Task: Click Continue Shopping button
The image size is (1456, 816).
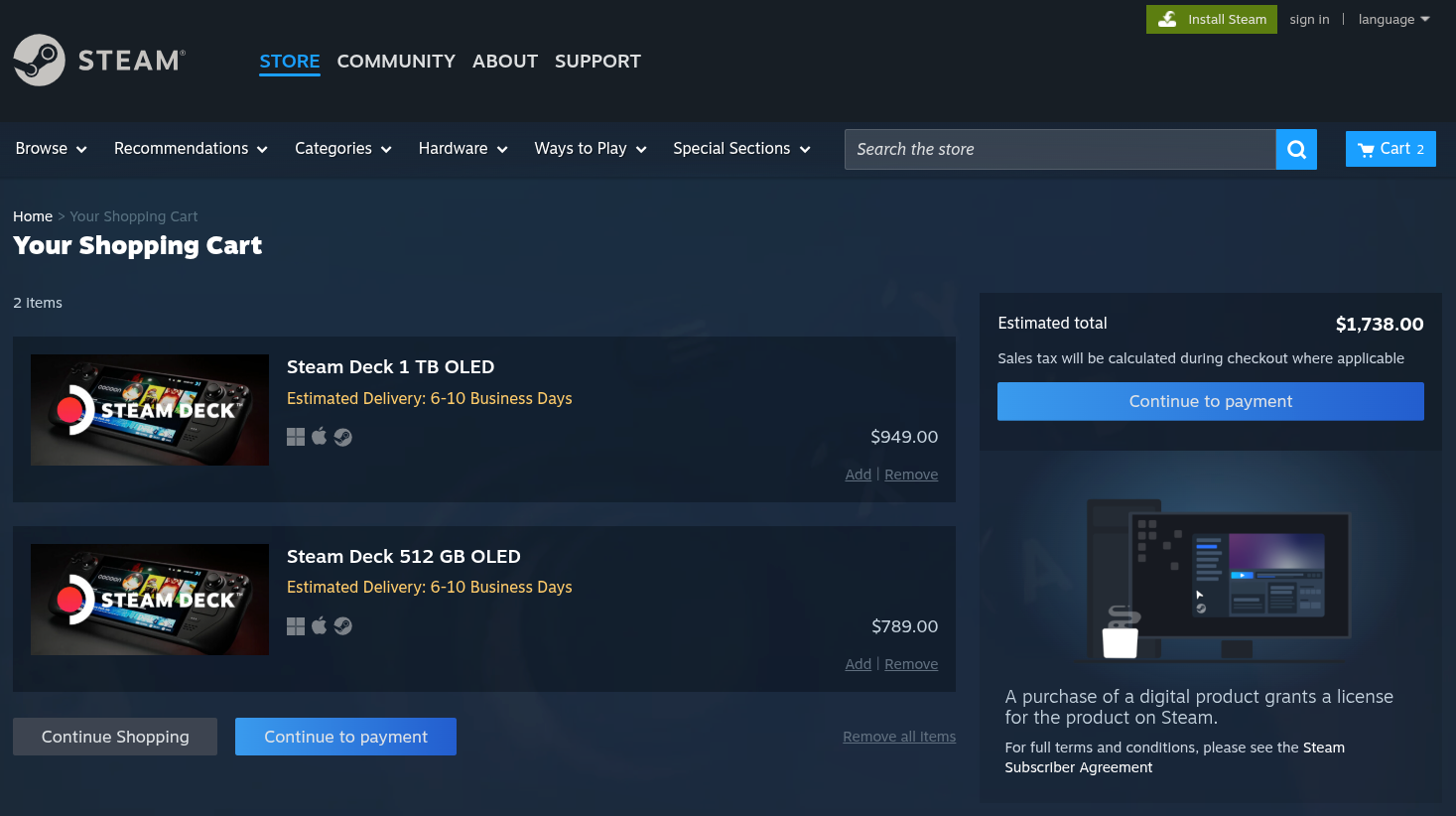Action: [x=115, y=737]
